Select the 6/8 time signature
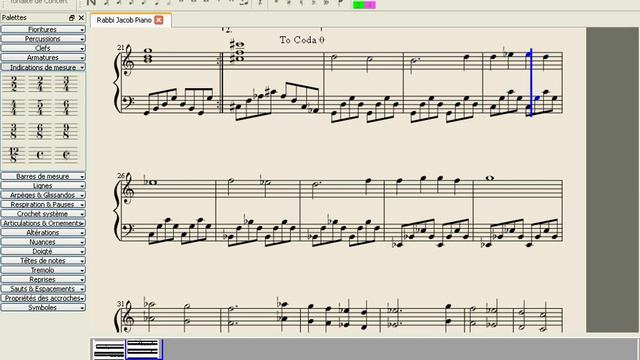The image size is (640, 360). click(40, 131)
